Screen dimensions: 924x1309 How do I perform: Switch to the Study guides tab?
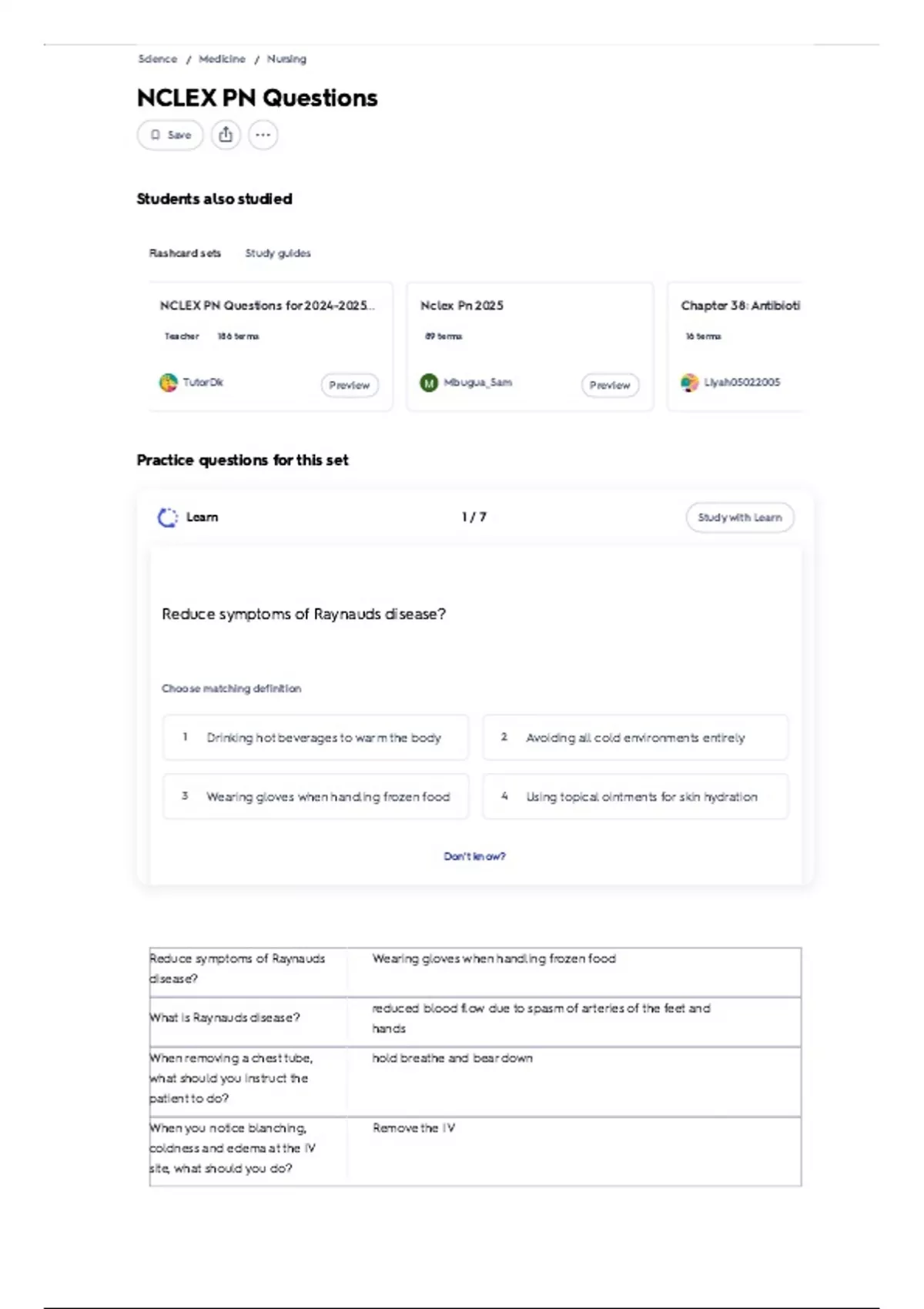pyautogui.click(x=278, y=253)
